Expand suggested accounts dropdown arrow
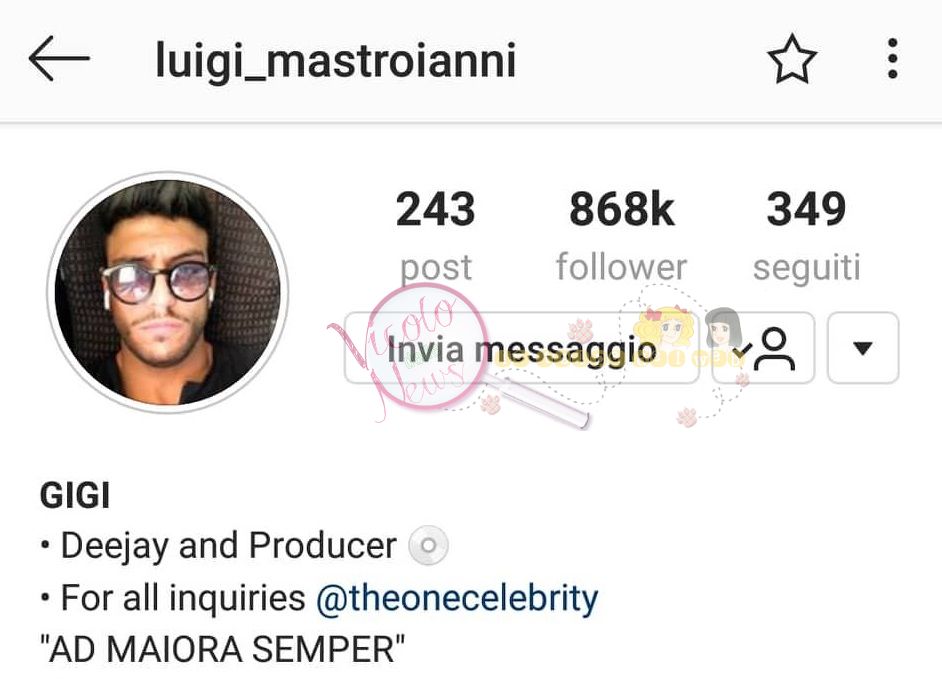The image size is (942, 679). click(863, 347)
